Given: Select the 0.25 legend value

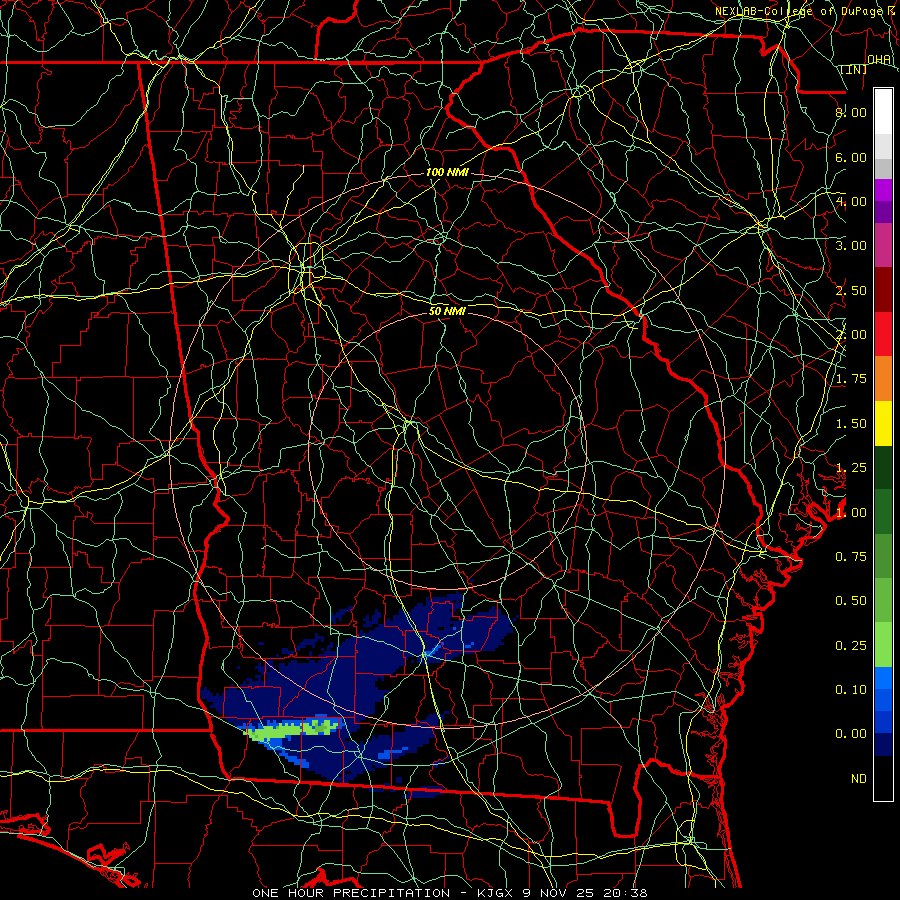Looking at the screenshot, I should tap(851, 646).
